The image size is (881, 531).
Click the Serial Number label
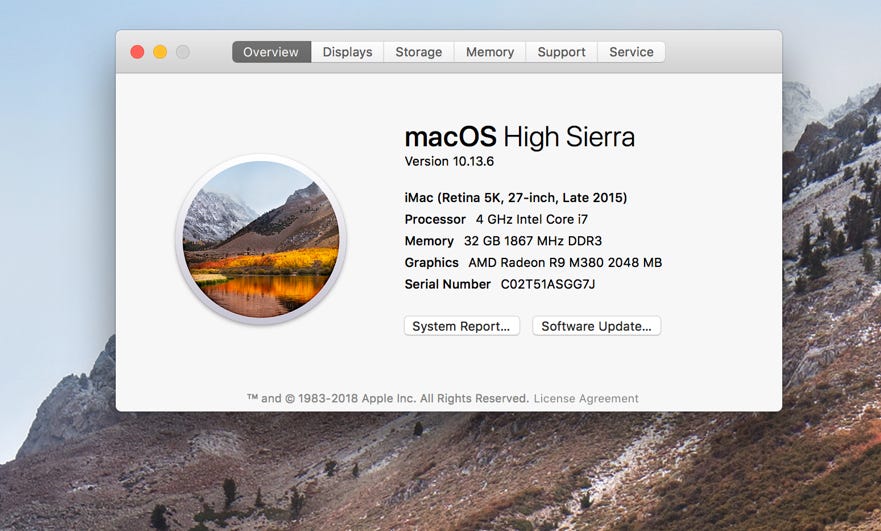click(x=447, y=284)
